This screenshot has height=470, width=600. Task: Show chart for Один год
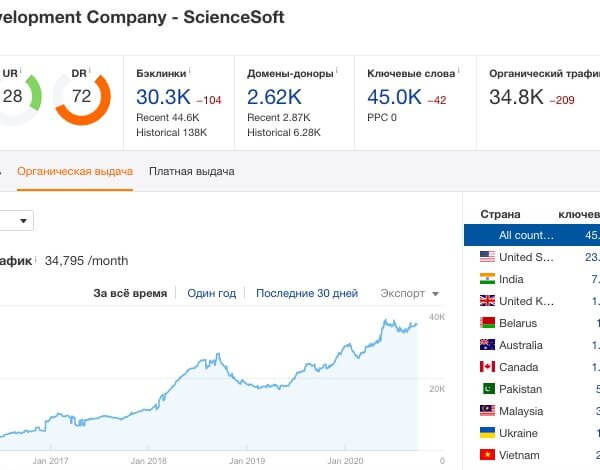click(211, 293)
